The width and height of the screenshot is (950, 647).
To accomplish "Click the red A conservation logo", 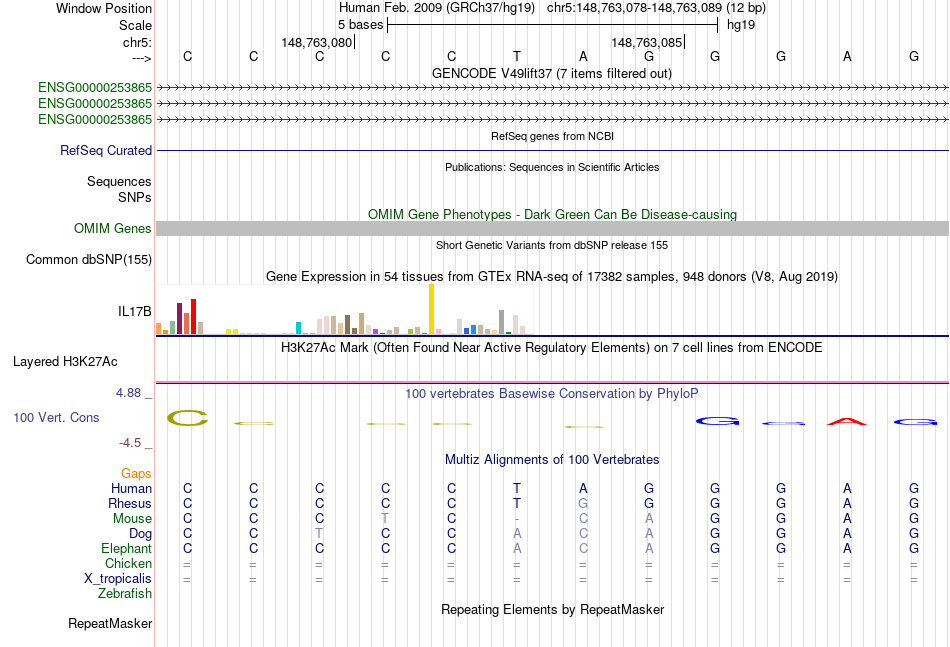I will 847,421.
